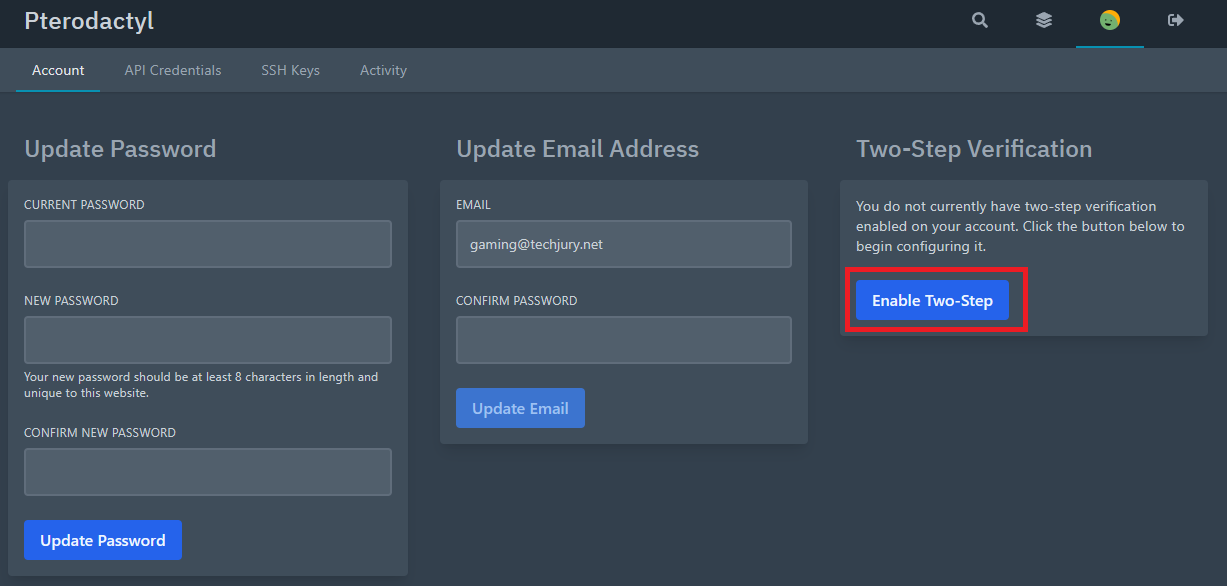Click the Update Password button
1227x586 pixels.
(x=103, y=540)
